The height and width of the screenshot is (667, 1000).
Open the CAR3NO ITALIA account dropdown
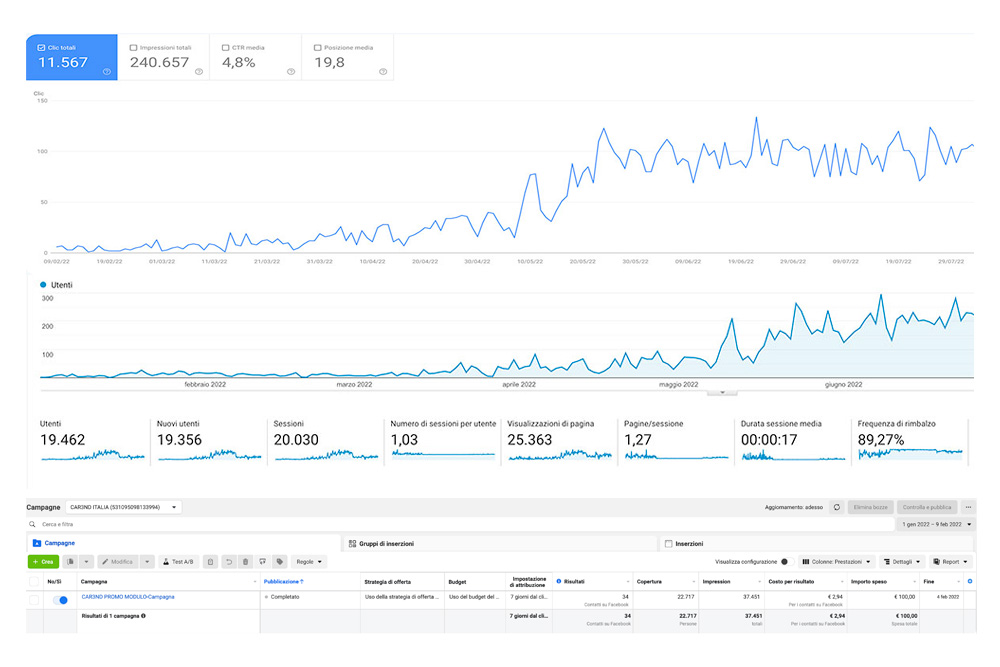click(x=123, y=507)
